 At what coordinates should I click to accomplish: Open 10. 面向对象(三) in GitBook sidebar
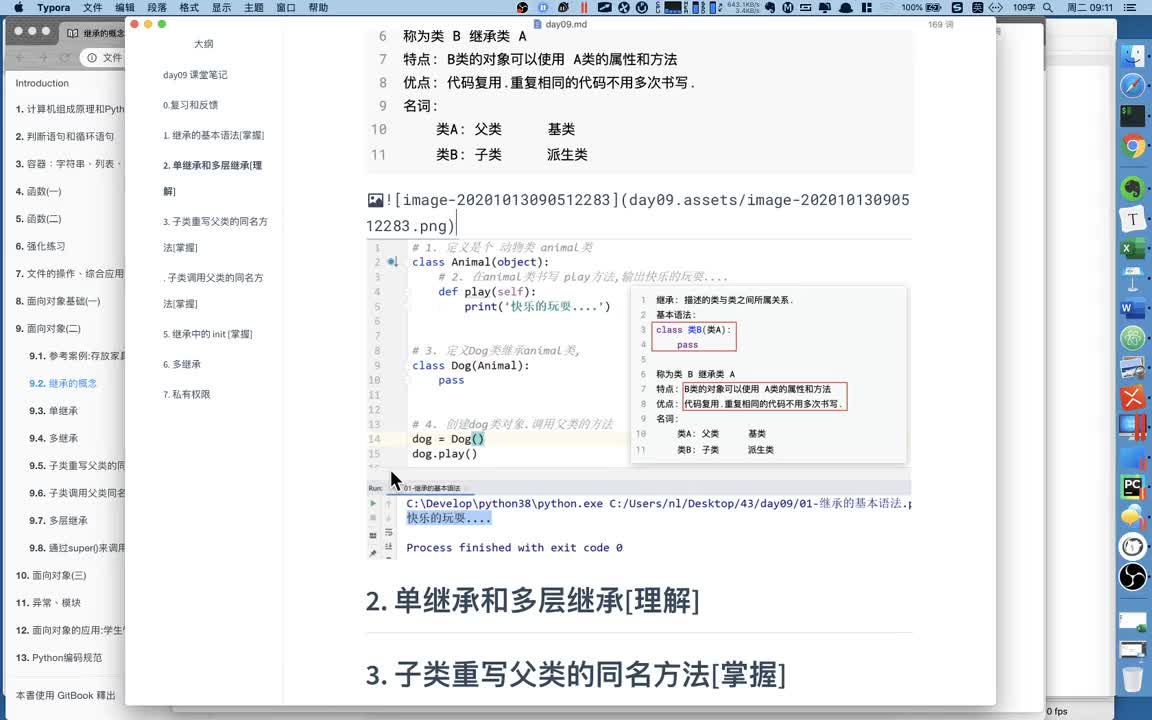(51, 575)
